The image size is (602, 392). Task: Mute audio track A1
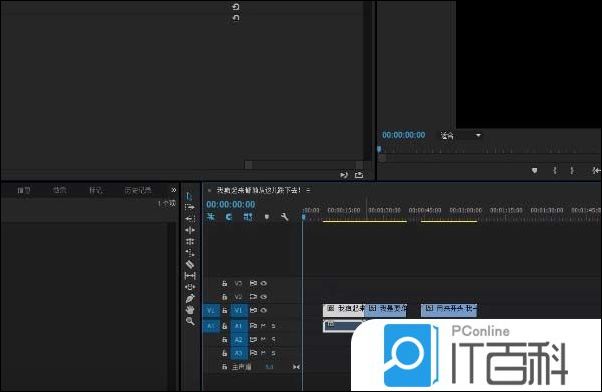coord(263,326)
